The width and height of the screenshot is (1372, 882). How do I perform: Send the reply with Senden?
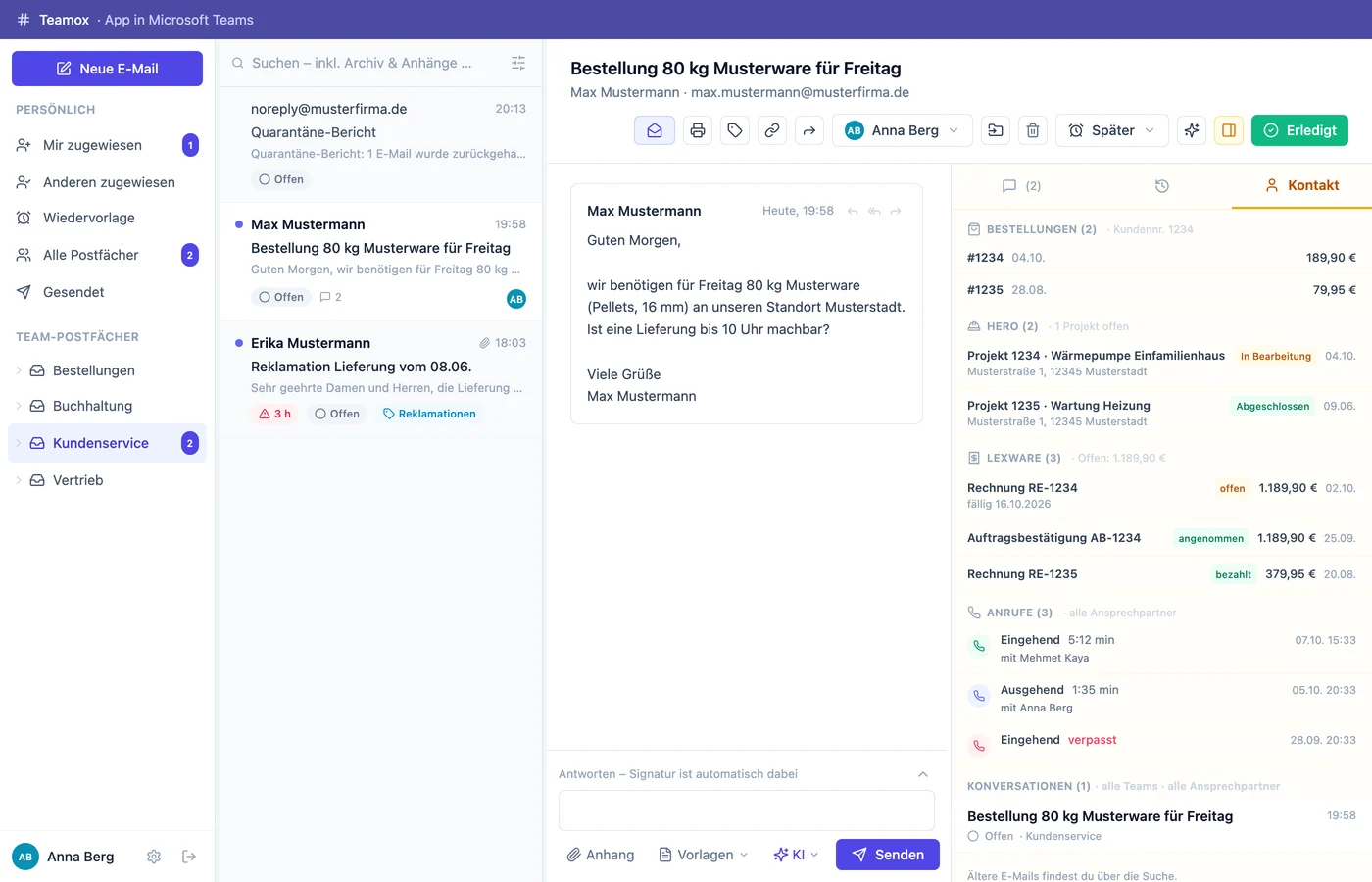888,855
